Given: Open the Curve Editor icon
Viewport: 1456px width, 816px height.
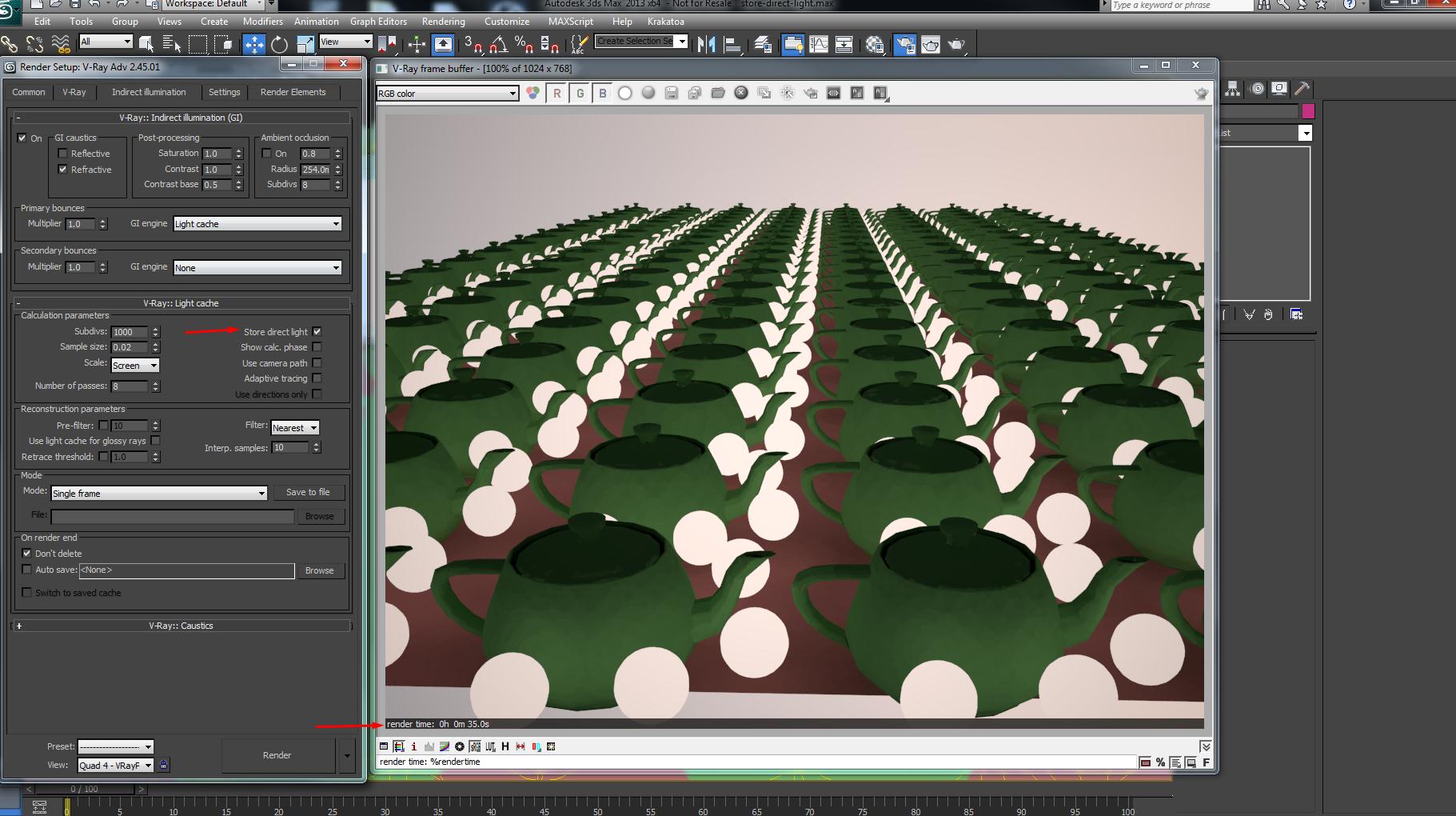Looking at the screenshot, I should (x=819, y=44).
